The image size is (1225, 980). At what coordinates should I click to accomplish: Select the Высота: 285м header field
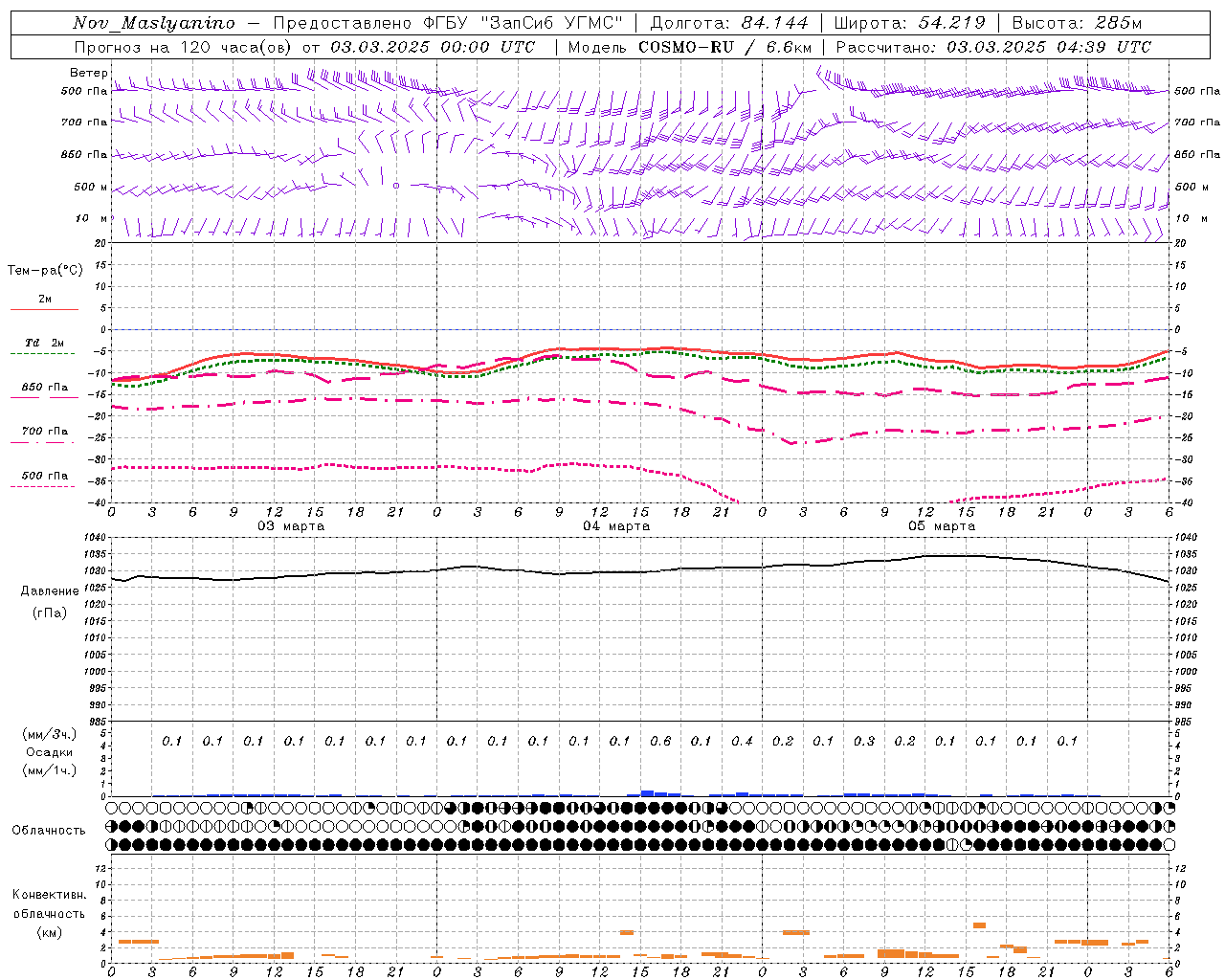1077,23
